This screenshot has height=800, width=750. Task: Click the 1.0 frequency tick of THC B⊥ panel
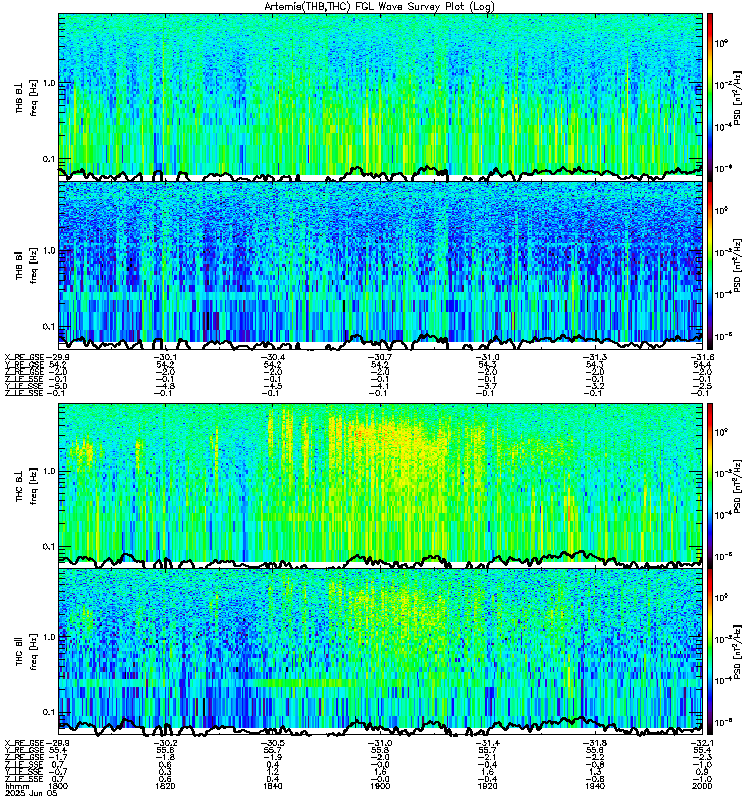49,471
